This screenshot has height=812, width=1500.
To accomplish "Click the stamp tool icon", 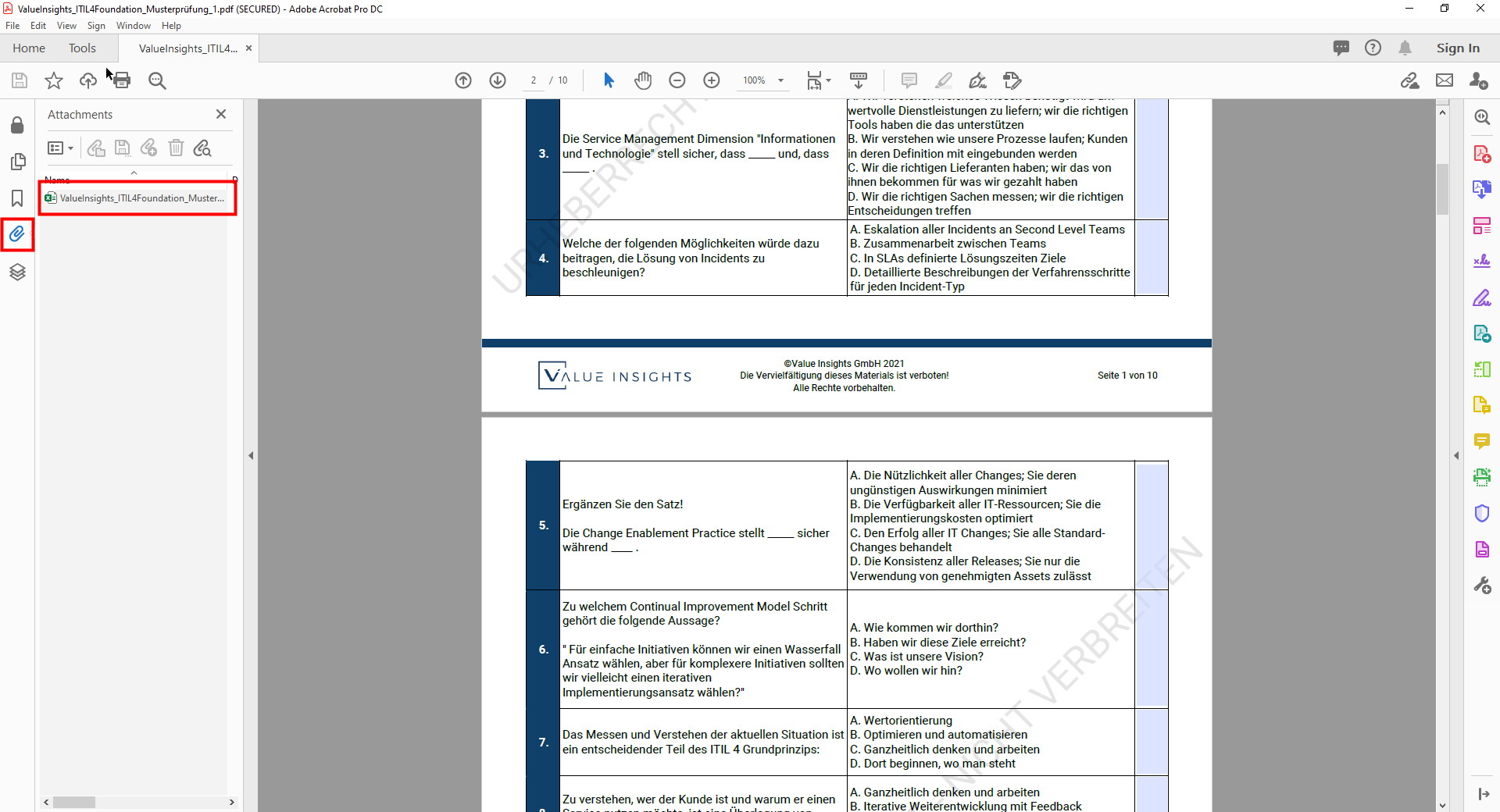I will pos(1012,80).
